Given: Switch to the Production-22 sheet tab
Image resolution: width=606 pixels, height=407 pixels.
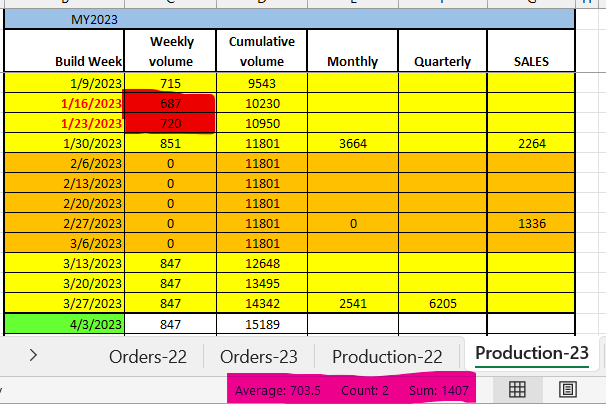Looking at the screenshot, I should [387, 356].
